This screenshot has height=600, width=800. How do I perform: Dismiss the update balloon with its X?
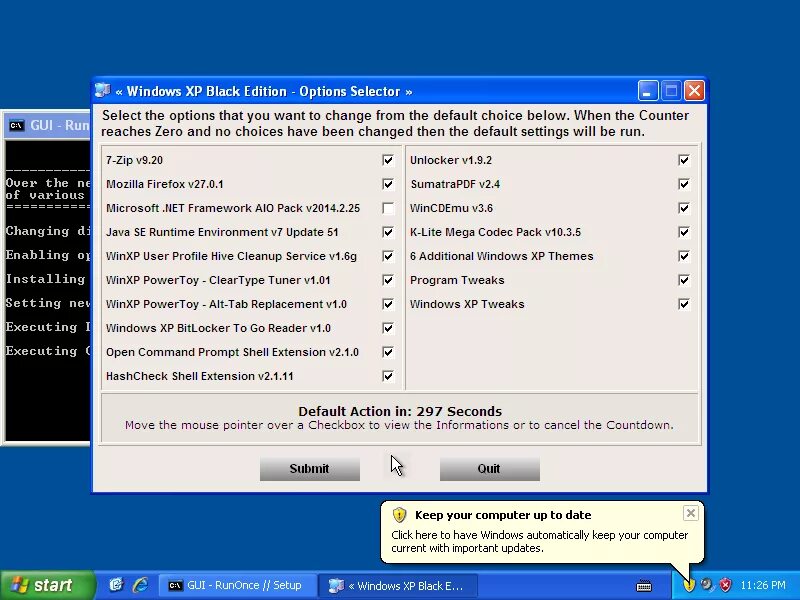(x=690, y=513)
